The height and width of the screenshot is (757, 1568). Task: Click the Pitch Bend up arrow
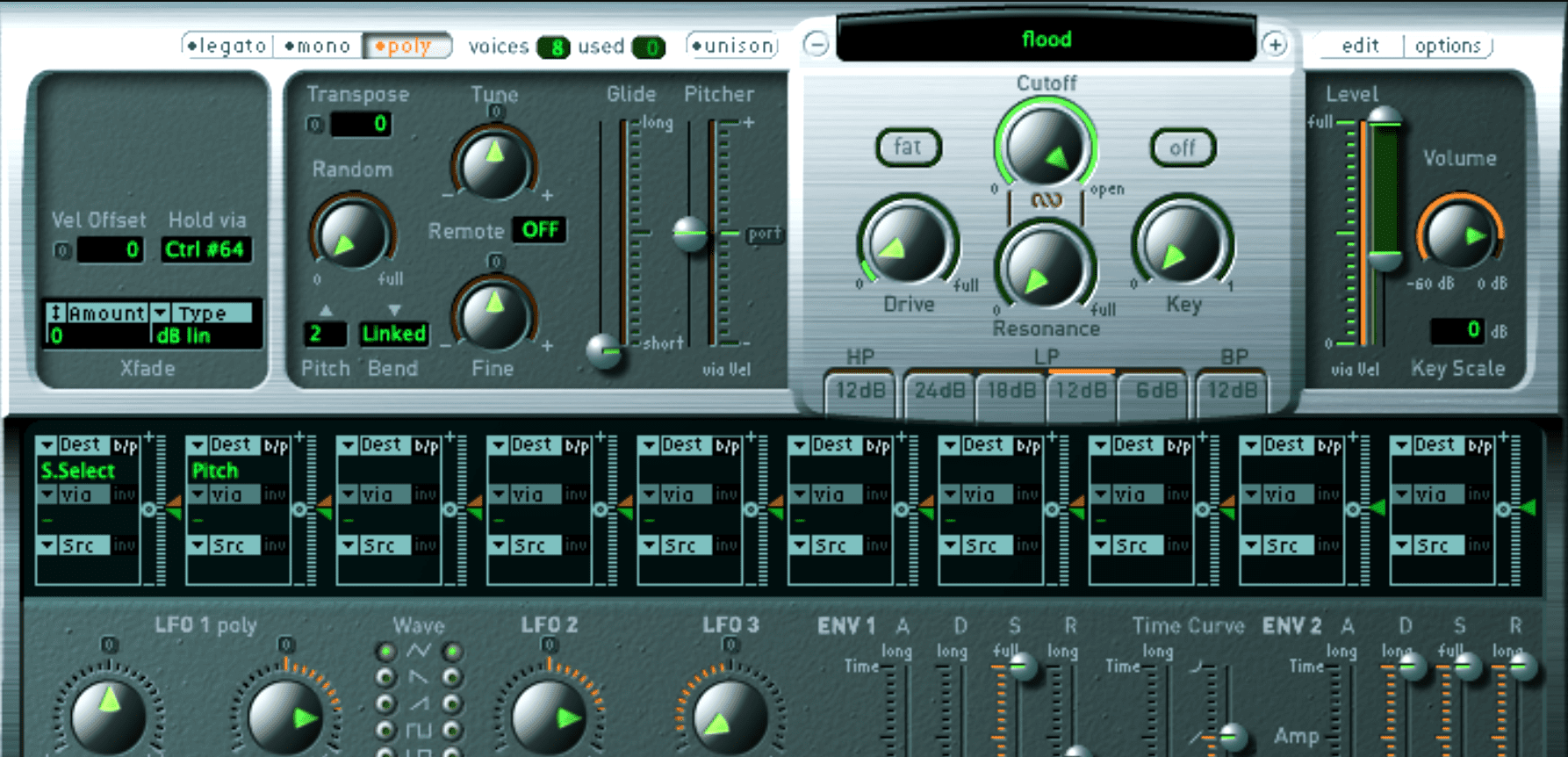327,310
